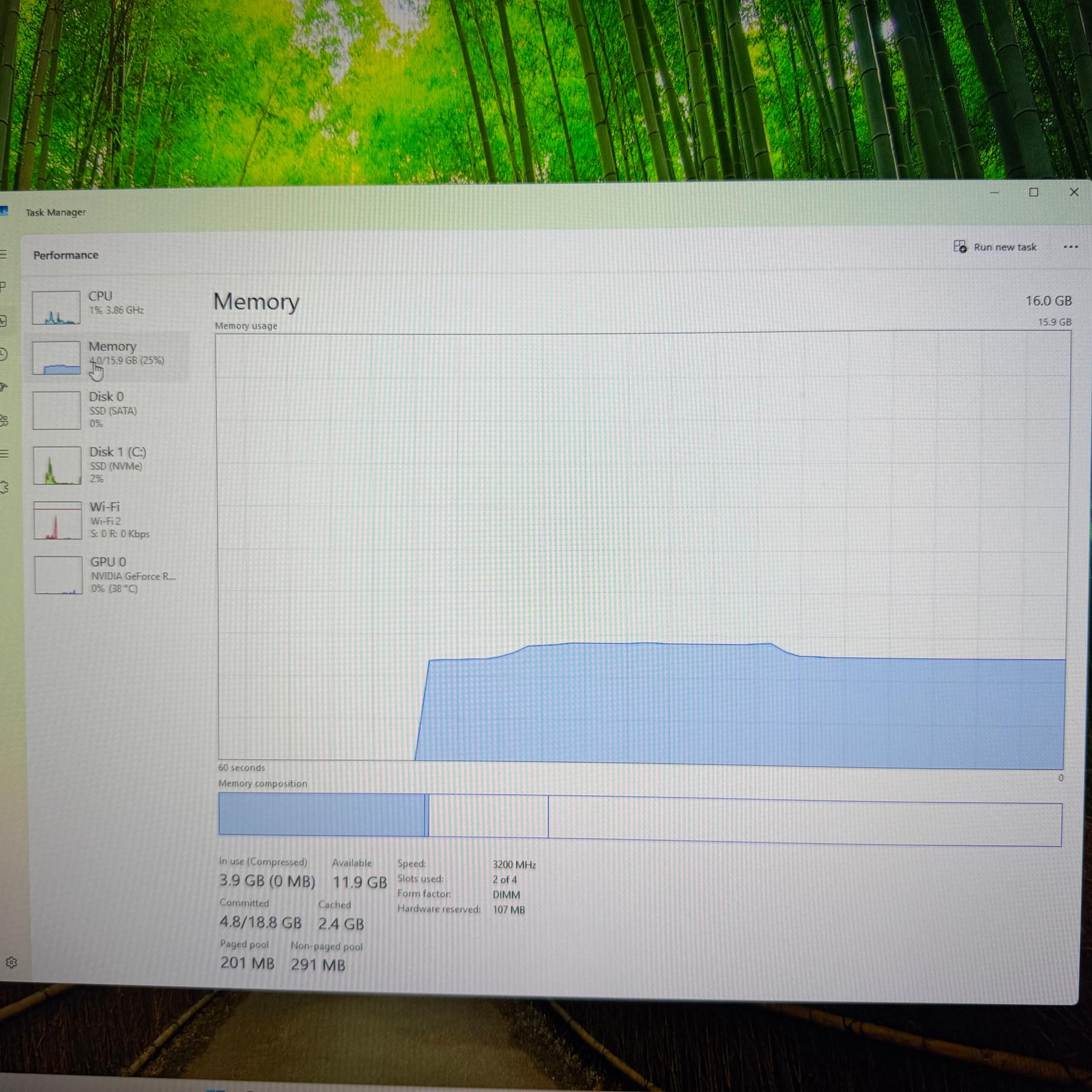Viewport: 1092px width, 1092px height.
Task: Select the Memory mini graph thumbnail
Action: point(56,358)
